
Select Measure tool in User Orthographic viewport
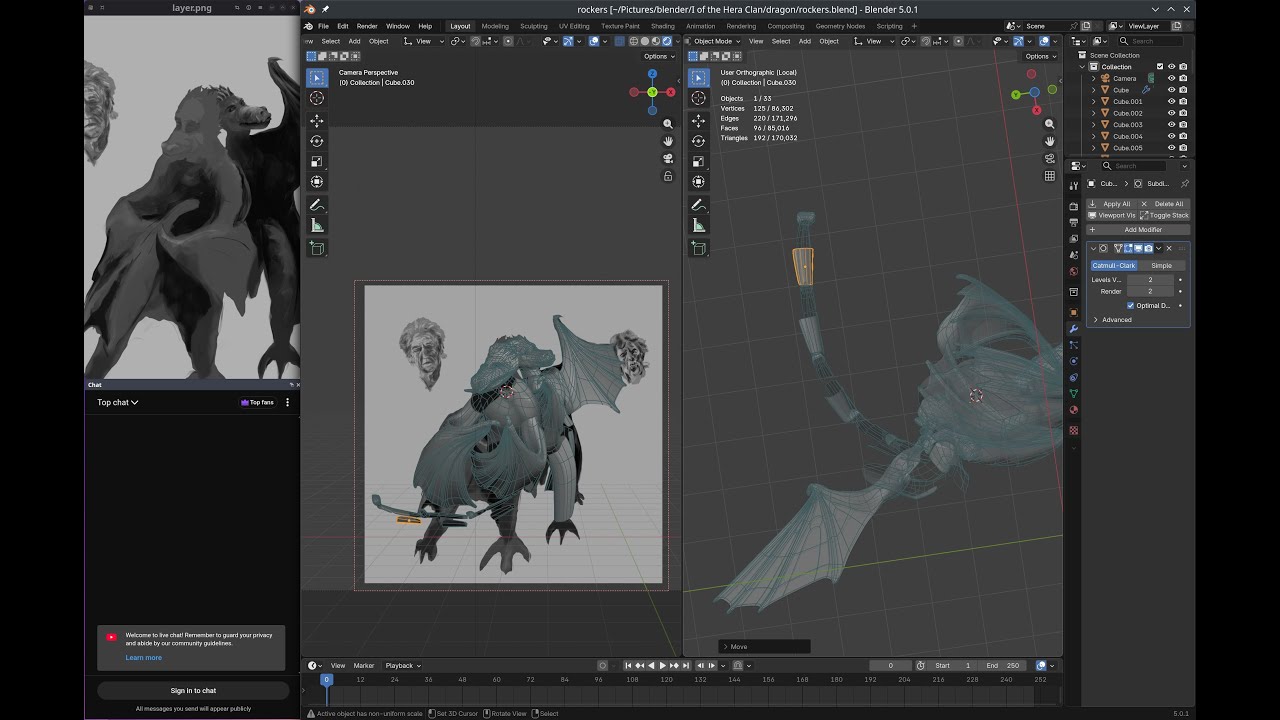pos(699,225)
